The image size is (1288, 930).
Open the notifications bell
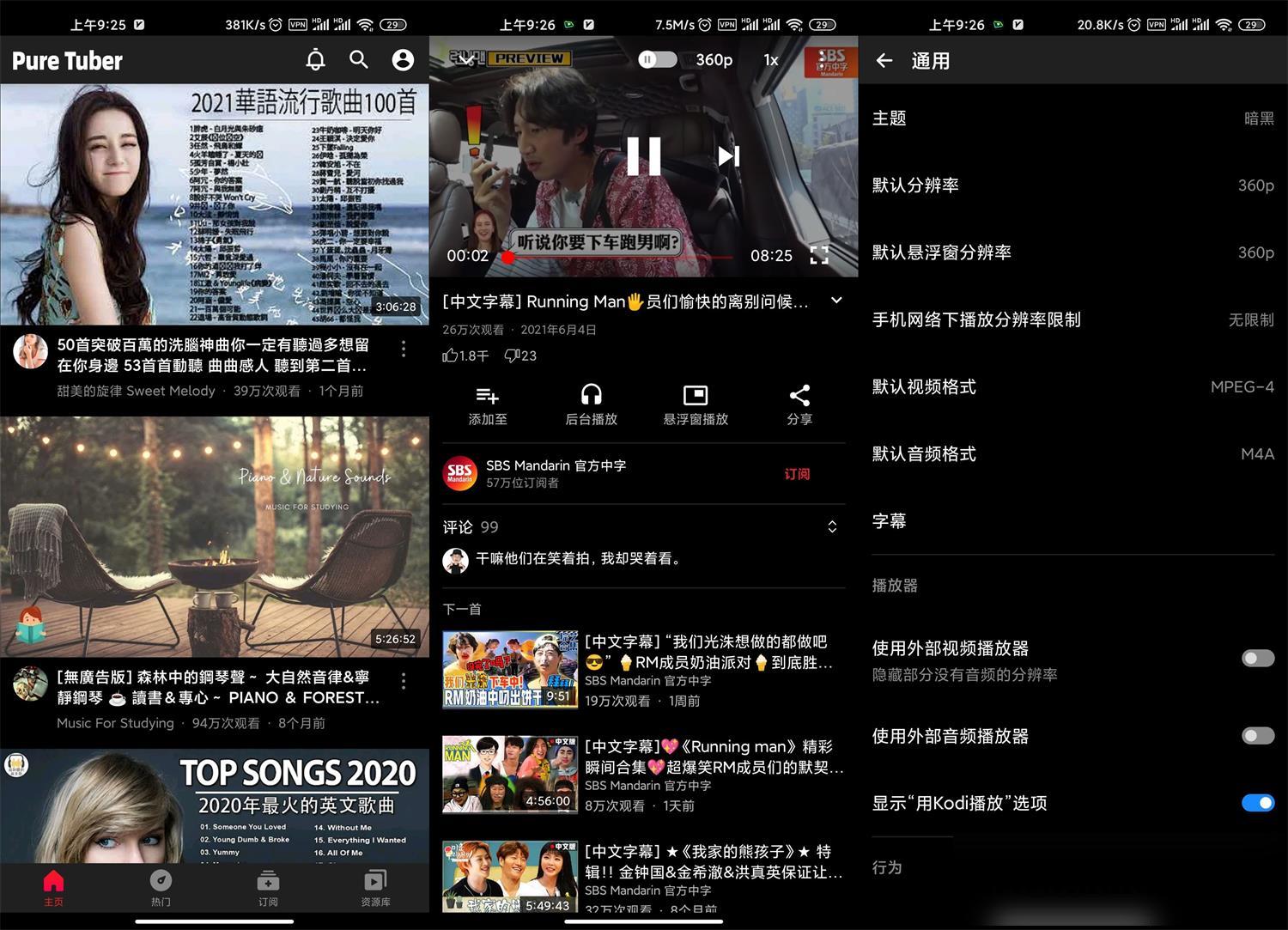pos(315,60)
